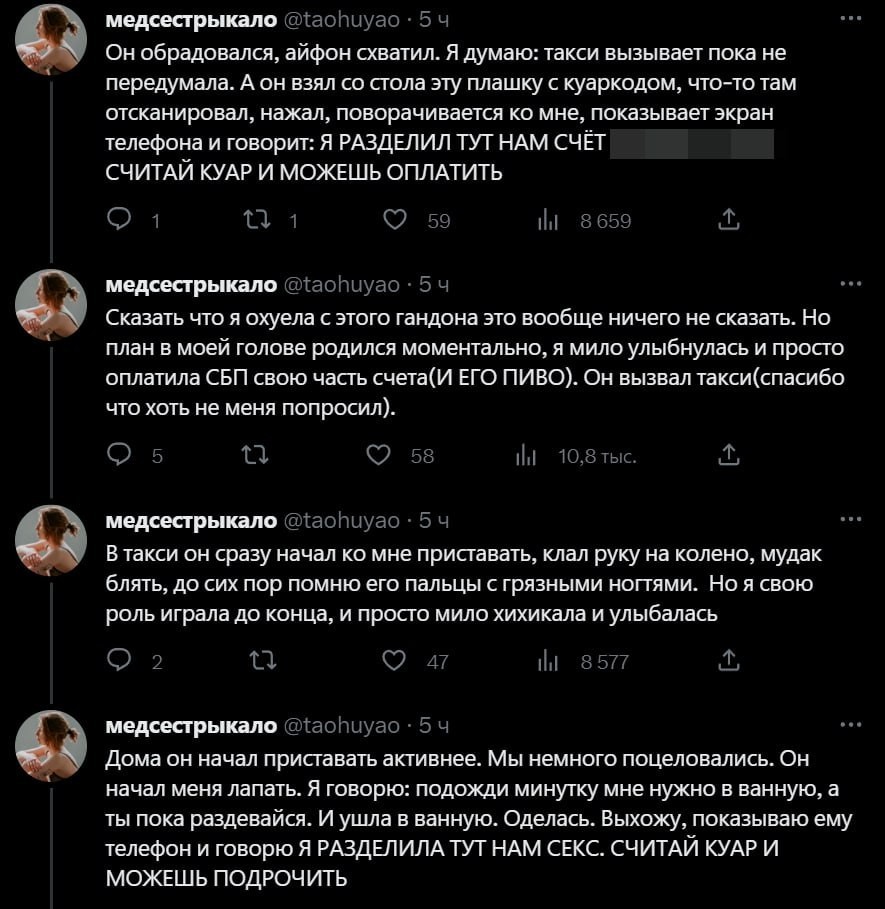The height and width of the screenshot is (909, 885).
Task: Open the tweet text starting with 'Дома он начал'
Action: tap(479, 819)
